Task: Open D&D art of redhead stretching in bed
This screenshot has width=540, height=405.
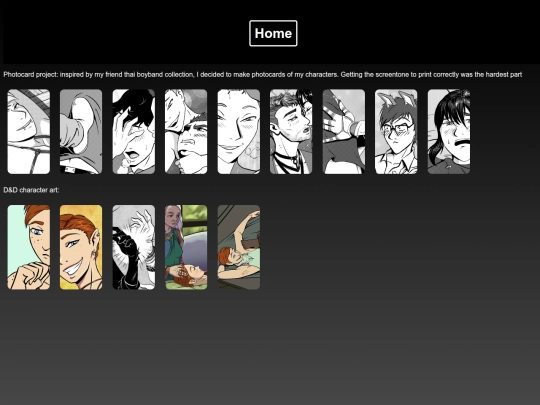Action: (x=239, y=247)
